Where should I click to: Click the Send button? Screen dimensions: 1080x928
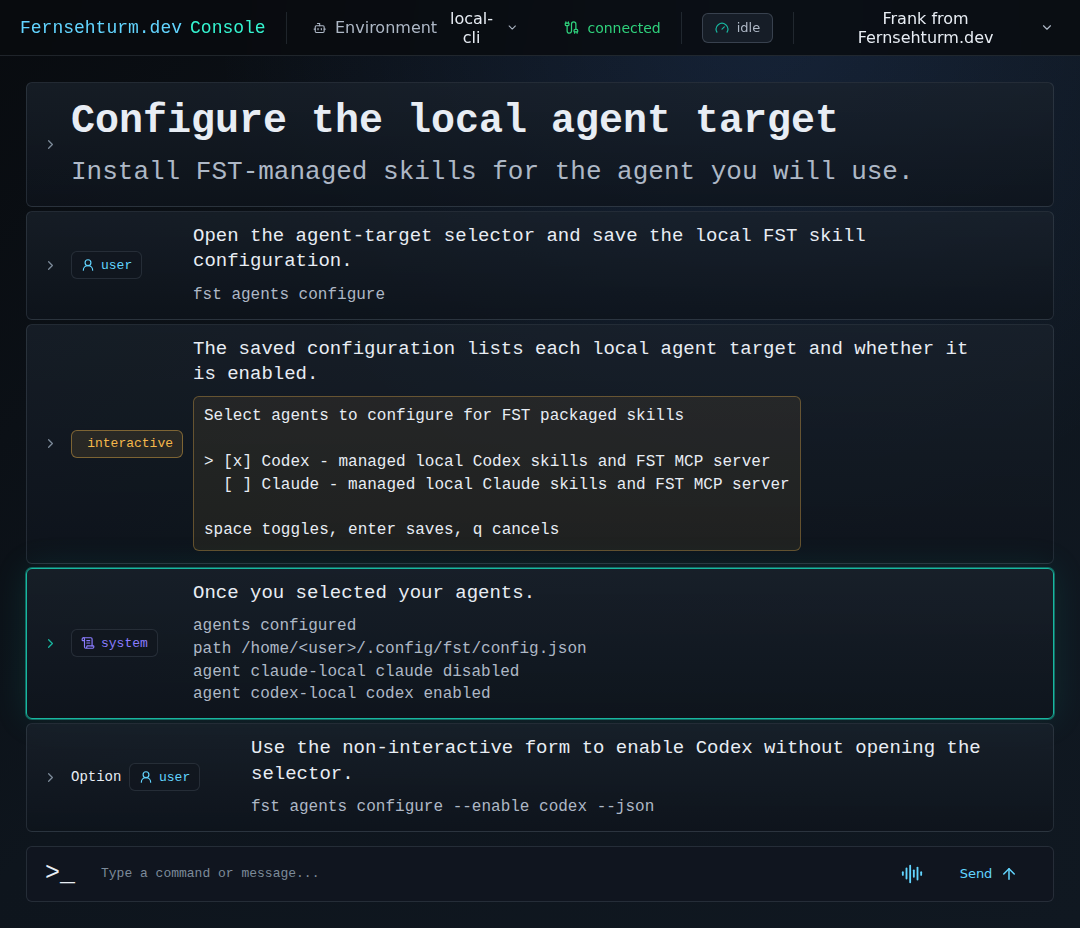pyautogui.click(x=987, y=874)
